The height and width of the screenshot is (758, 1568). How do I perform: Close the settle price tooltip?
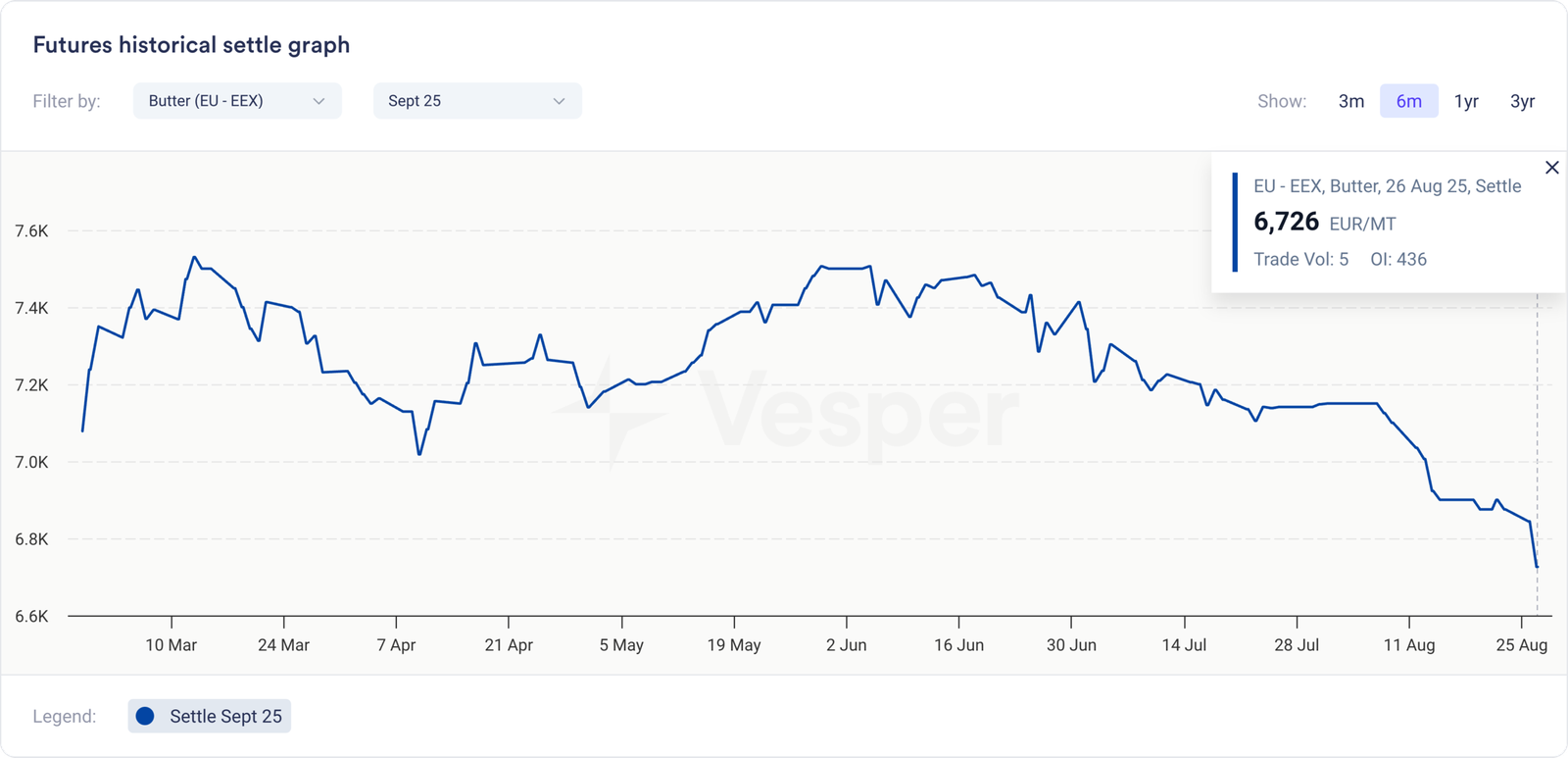coord(1551,168)
